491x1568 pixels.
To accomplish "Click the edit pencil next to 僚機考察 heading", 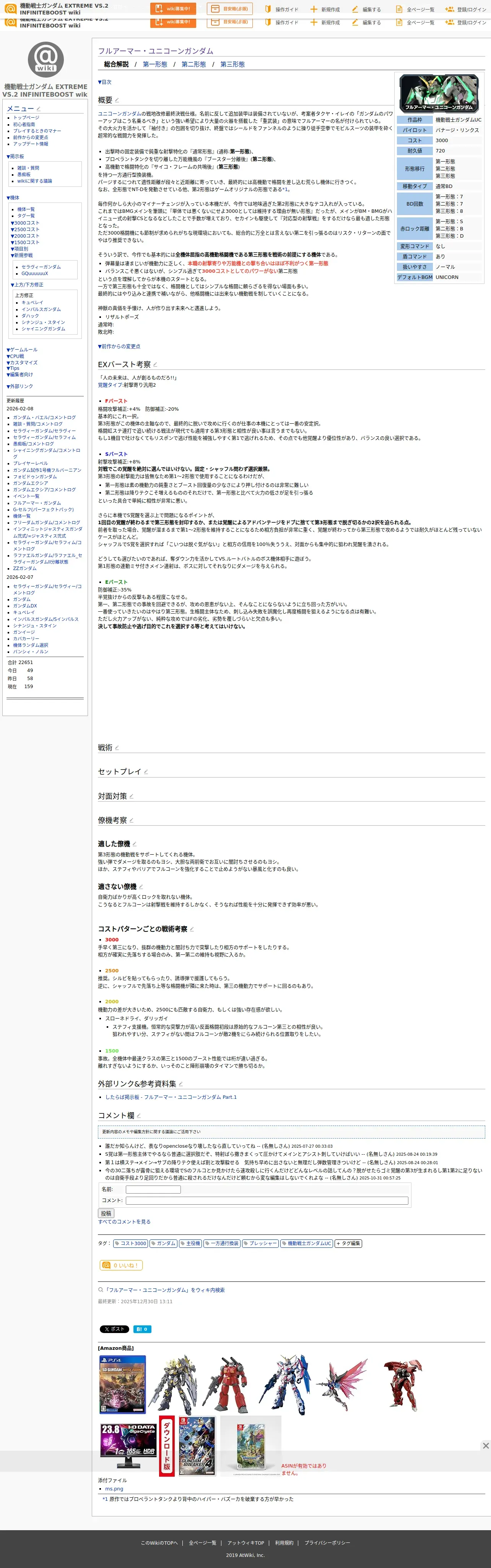I will pyautogui.click(x=132, y=821).
